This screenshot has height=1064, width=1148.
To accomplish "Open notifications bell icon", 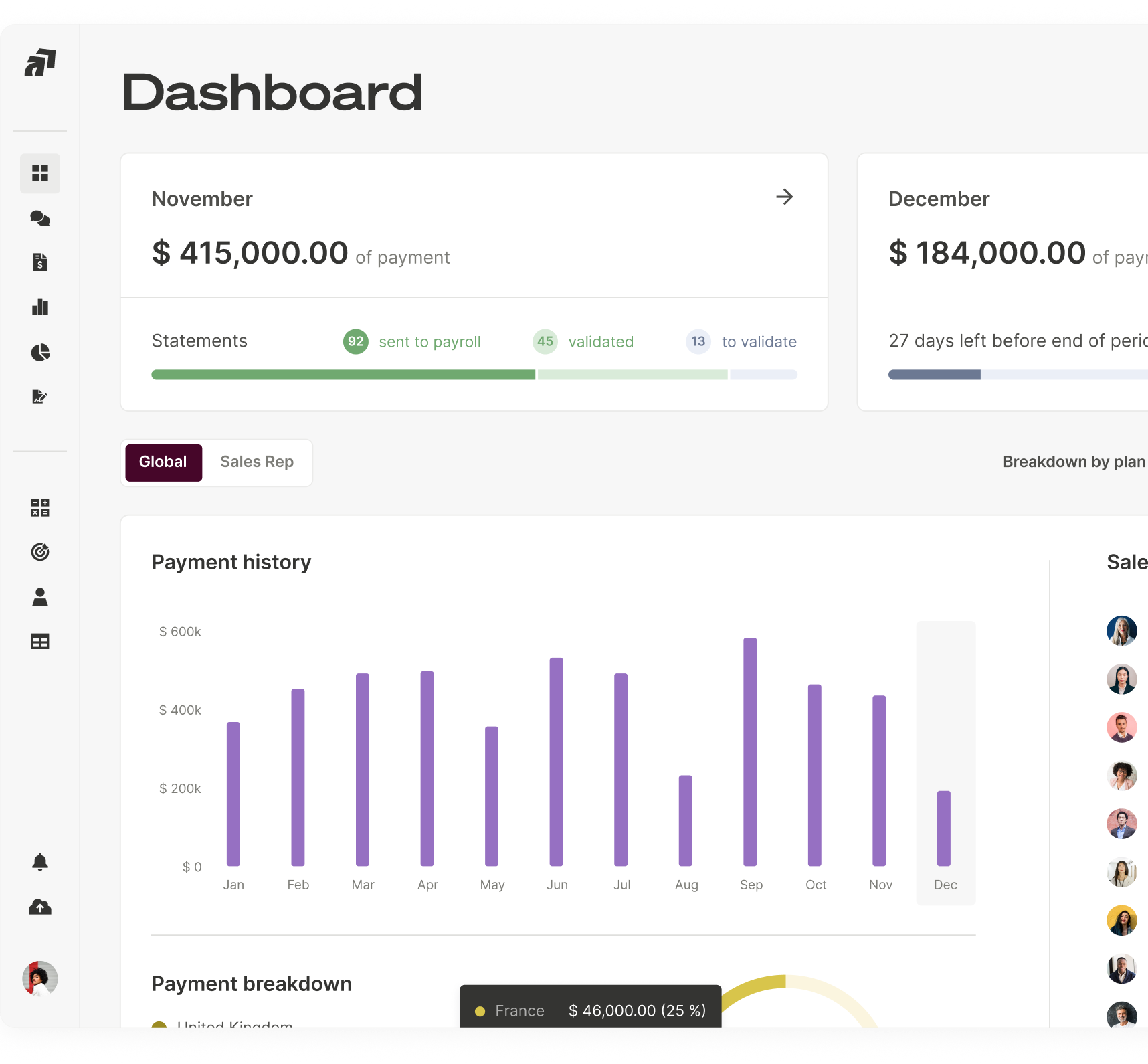I will tap(40, 862).
